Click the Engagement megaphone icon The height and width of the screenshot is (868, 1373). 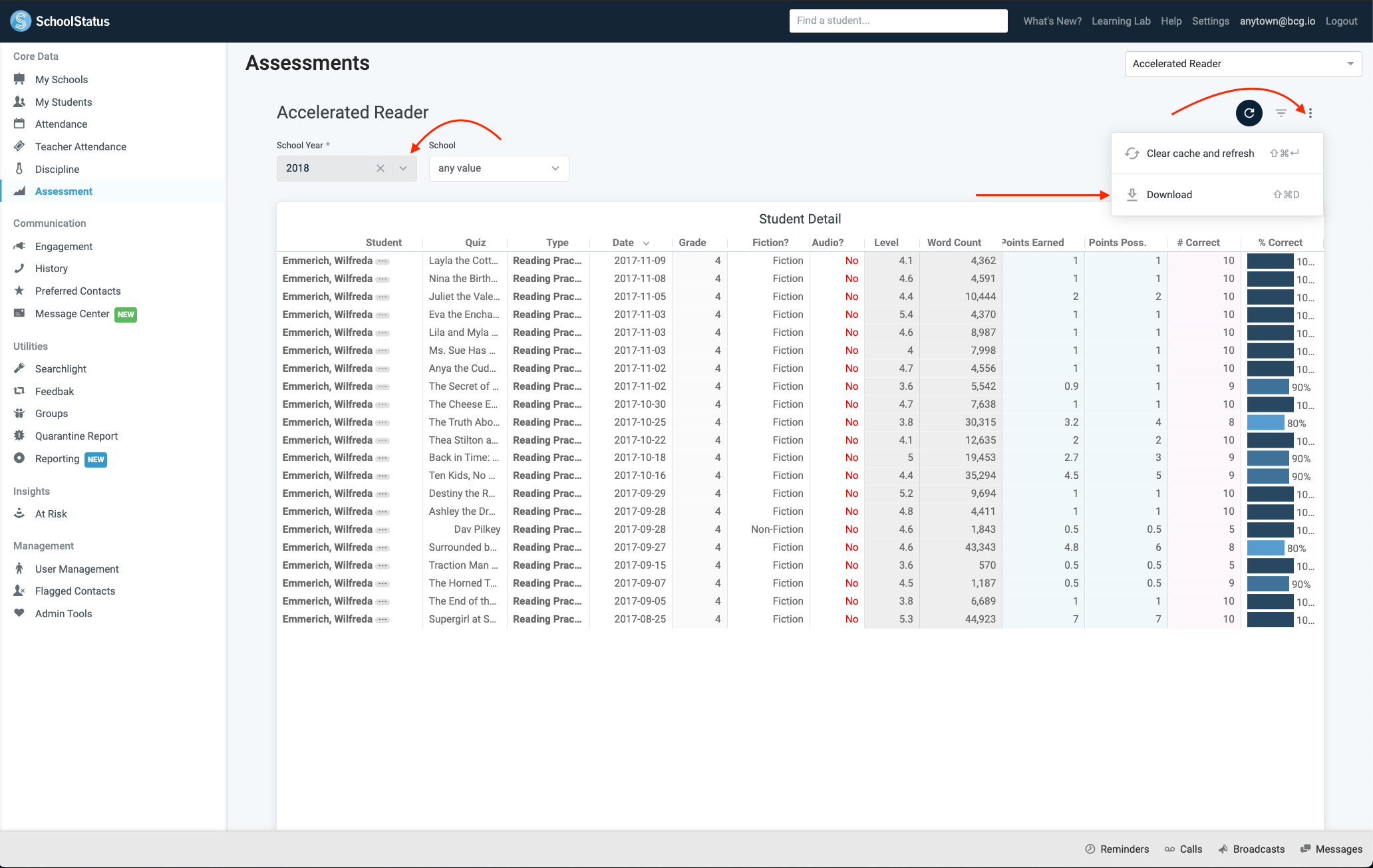19,246
